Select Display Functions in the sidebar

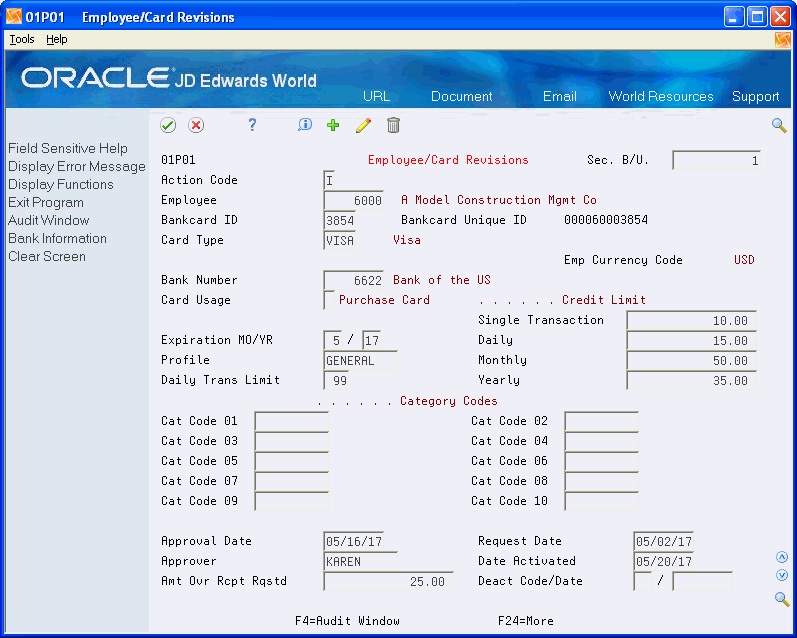click(x=60, y=184)
